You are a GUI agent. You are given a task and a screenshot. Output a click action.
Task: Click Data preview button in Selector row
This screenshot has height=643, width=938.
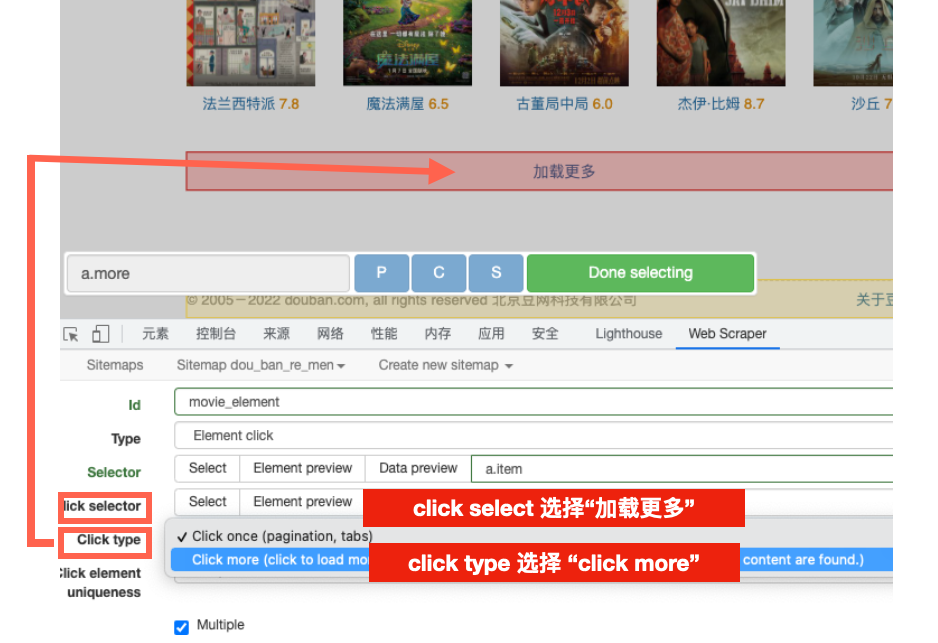coord(418,468)
